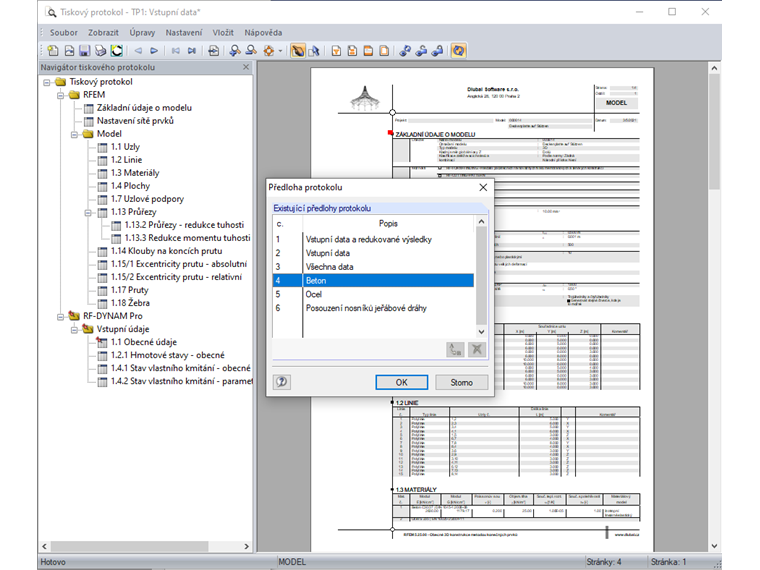The width and height of the screenshot is (760, 570).
Task: Click the first orange page layout icon
Action: point(336,50)
